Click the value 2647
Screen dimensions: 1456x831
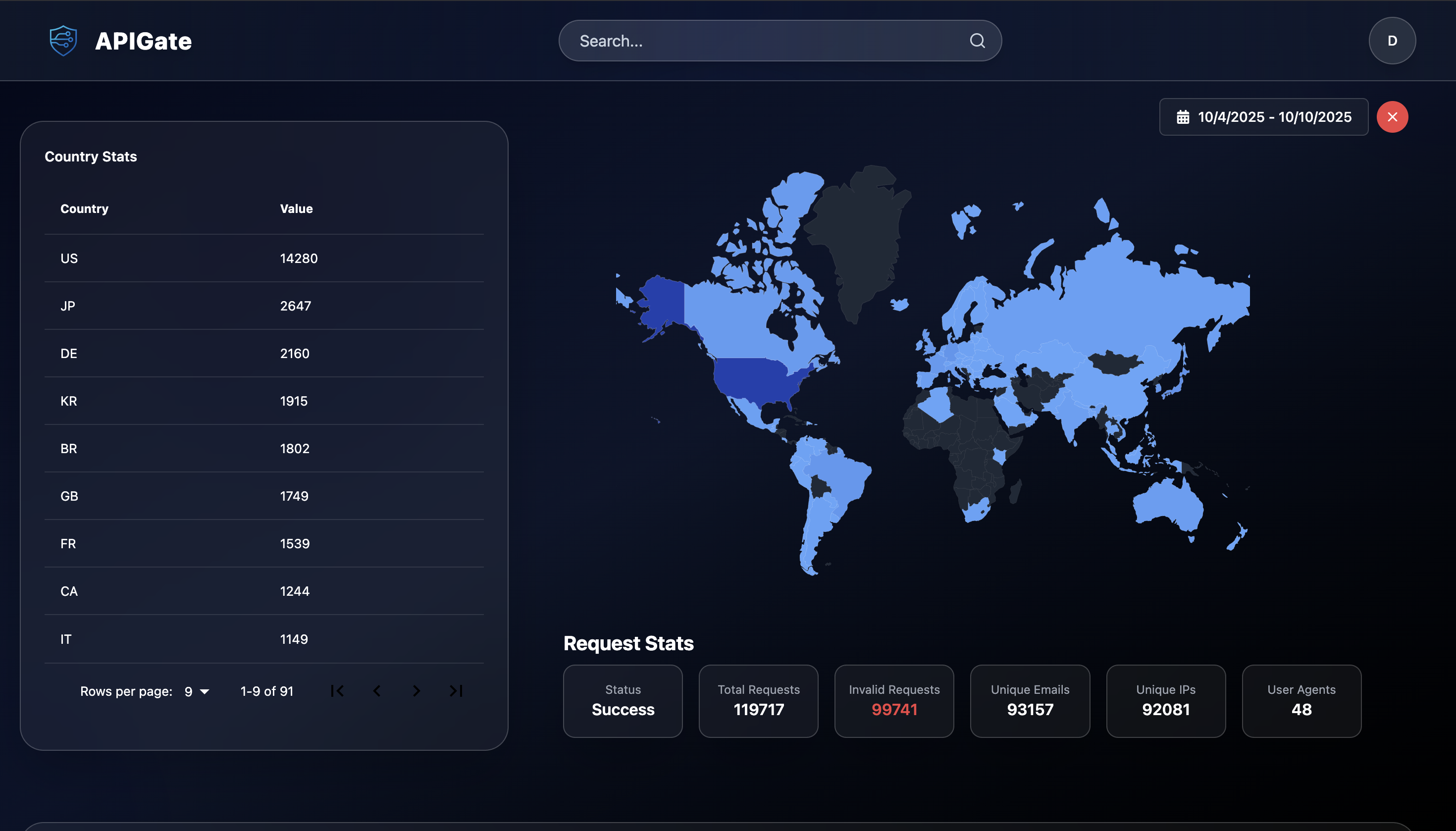pyautogui.click(x=296, y=306)
